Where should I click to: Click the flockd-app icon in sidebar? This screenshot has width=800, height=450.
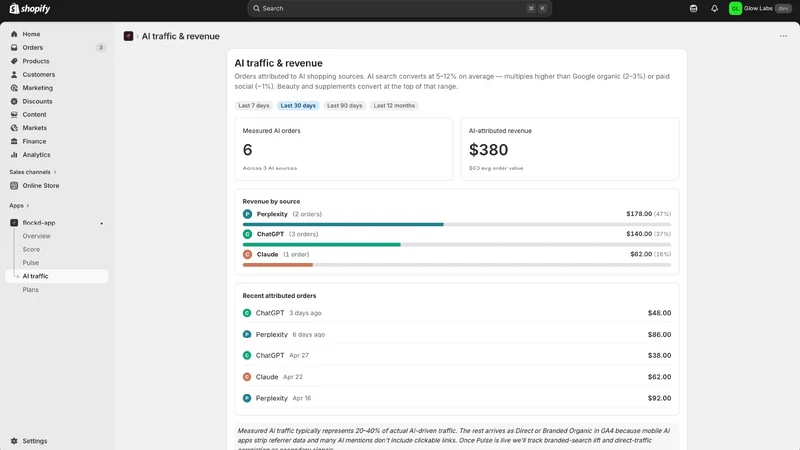pos(14,223)
